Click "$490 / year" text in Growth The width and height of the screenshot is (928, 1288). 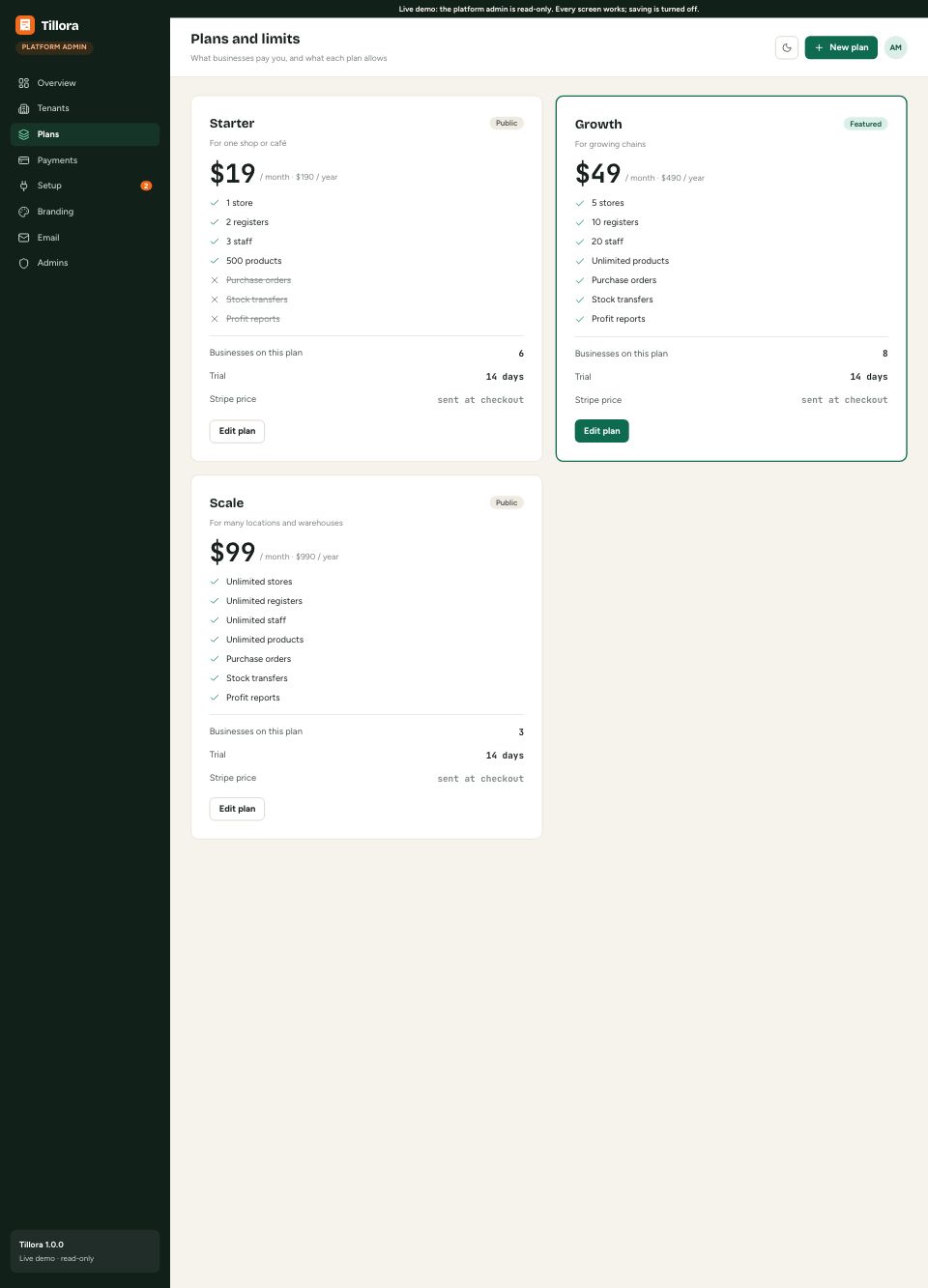(x=682, y=178)
